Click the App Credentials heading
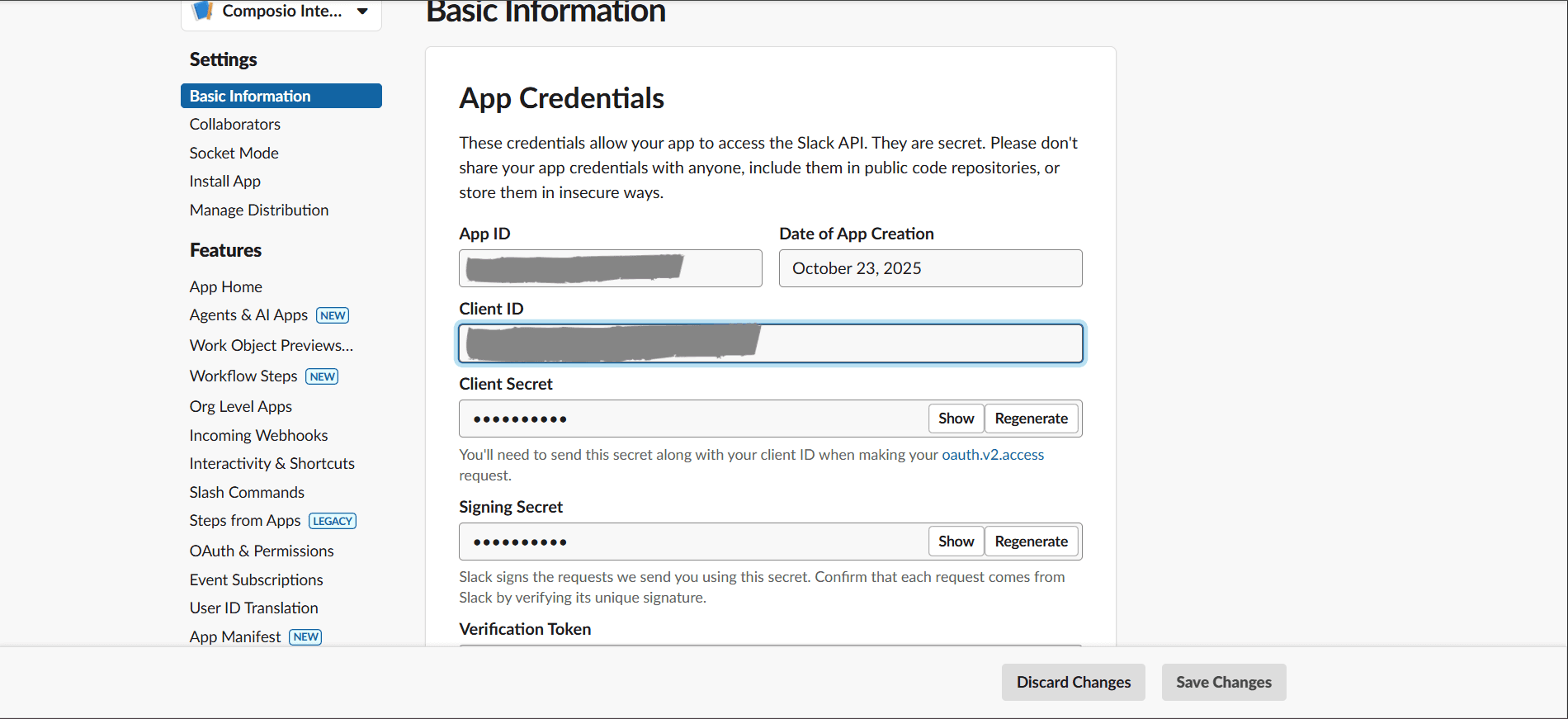The width and height of the screenshot is (1568, 719). pyautogui.click(x=562, y=98)
